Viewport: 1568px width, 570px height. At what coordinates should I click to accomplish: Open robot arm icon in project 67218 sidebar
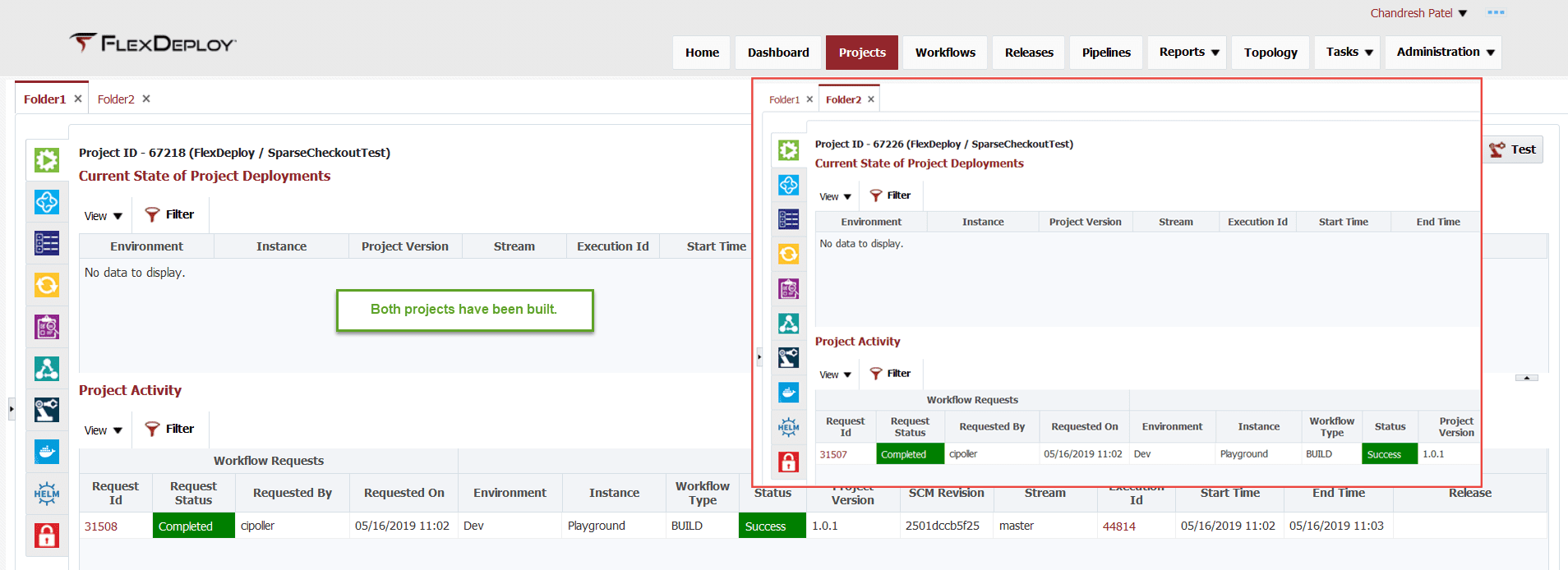tap(47, 410)
